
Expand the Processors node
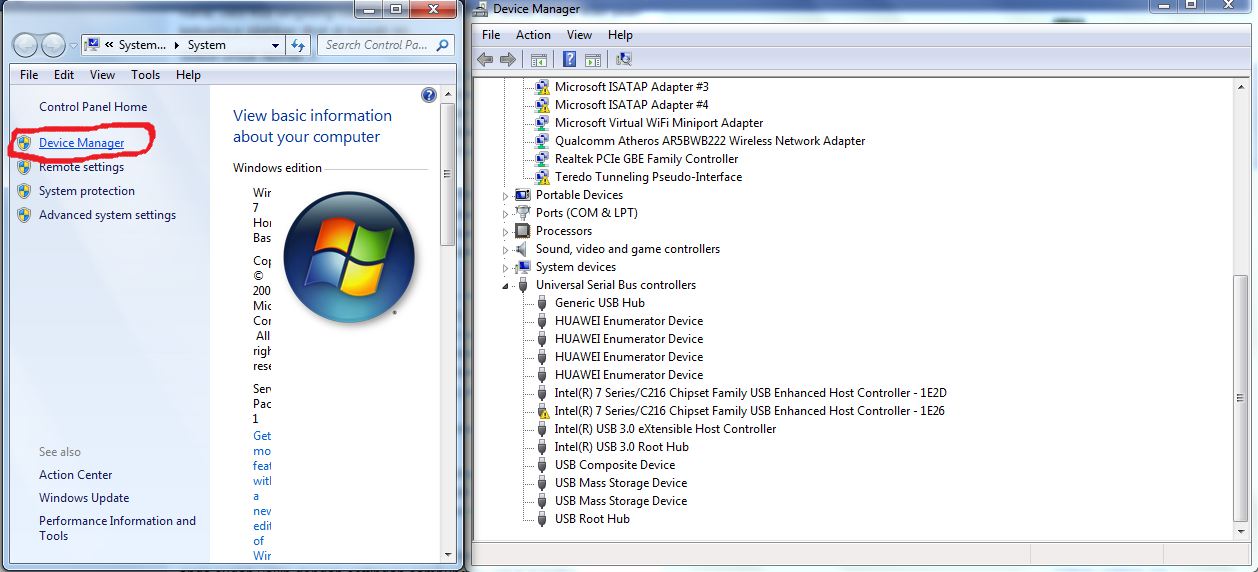(x=506, y=232)
